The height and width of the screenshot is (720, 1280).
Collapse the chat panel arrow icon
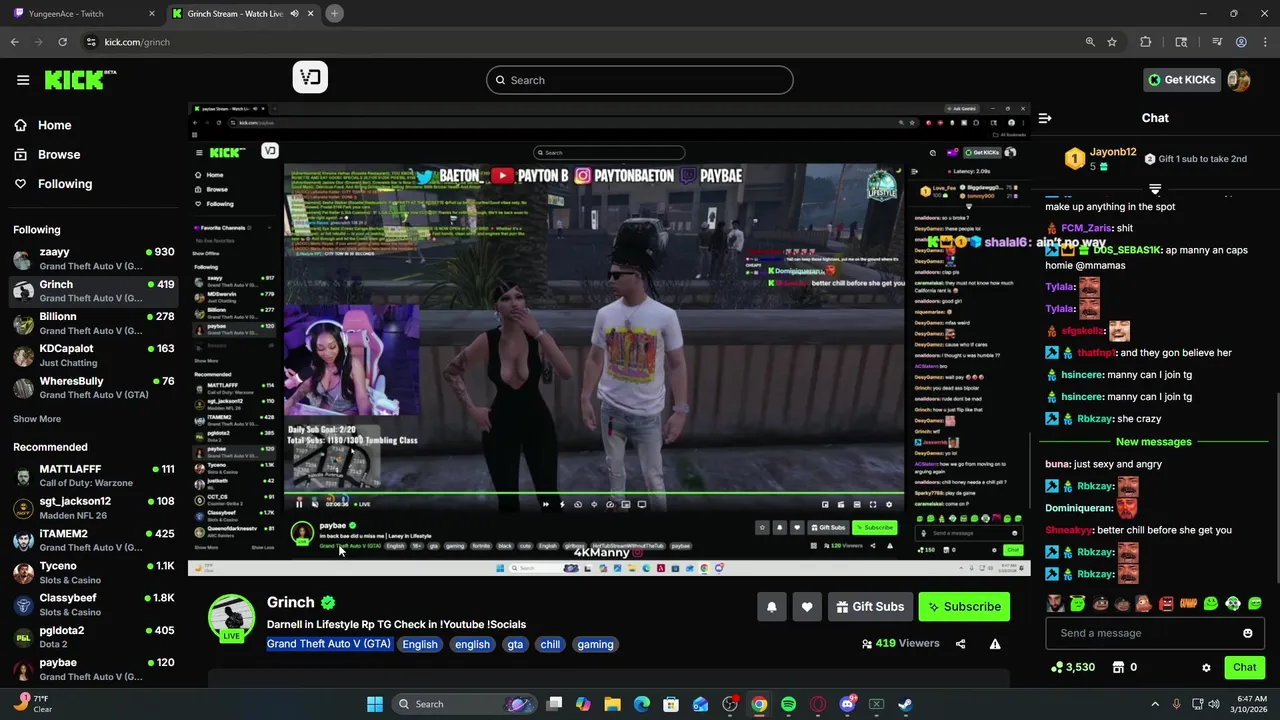(x=1045, y=118)
